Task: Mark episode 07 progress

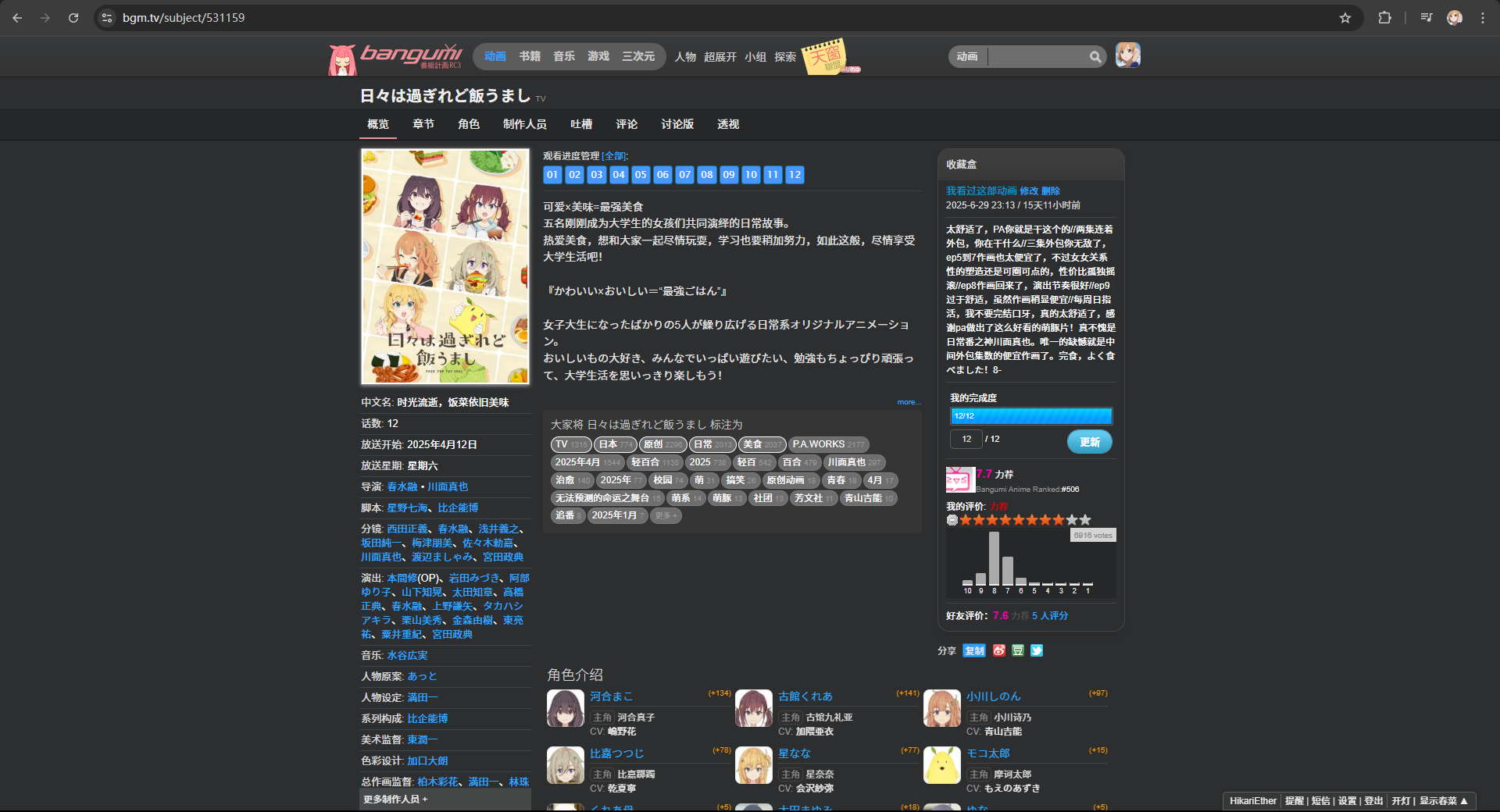Action: click(684, 174)
